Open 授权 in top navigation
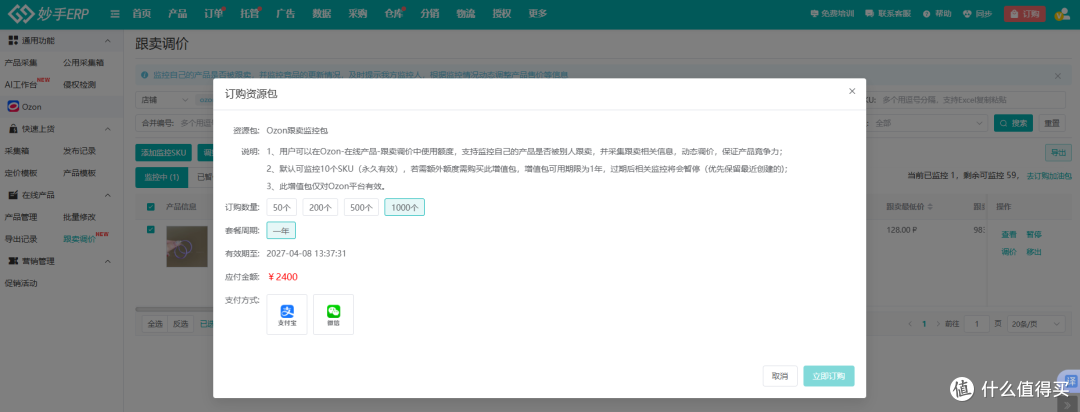Screen dimensions: 1080x412 click(x=502, y=14)
